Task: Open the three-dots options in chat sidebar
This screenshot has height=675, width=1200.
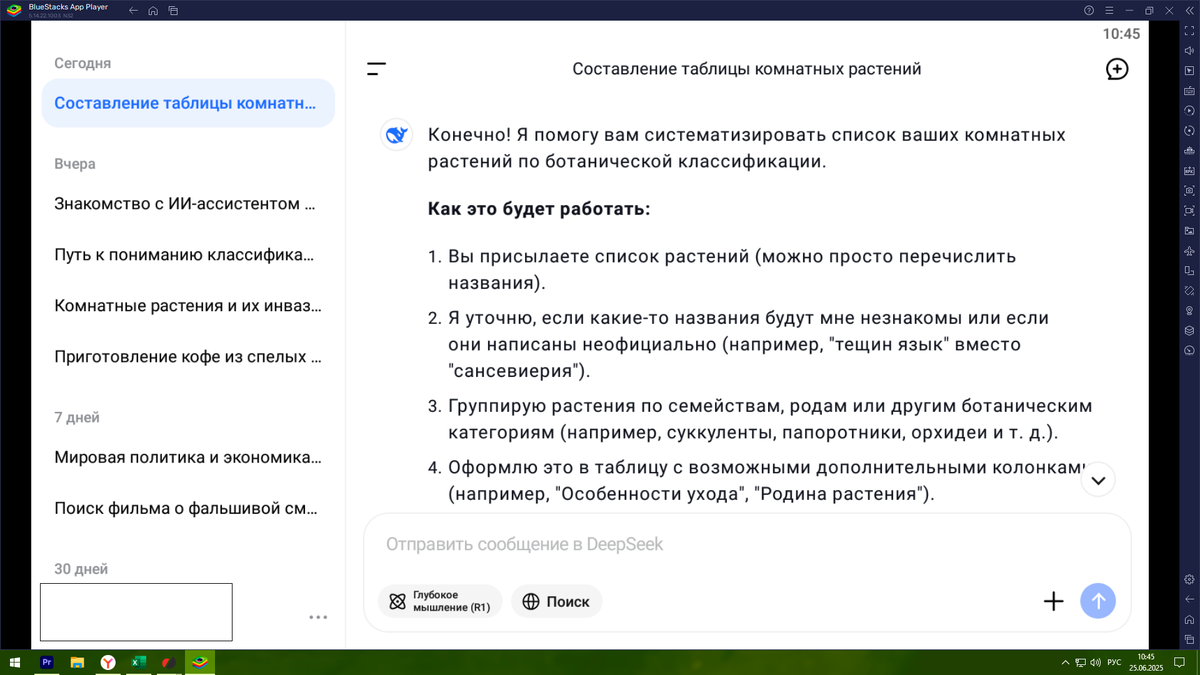Action: (x=318, y=617)
